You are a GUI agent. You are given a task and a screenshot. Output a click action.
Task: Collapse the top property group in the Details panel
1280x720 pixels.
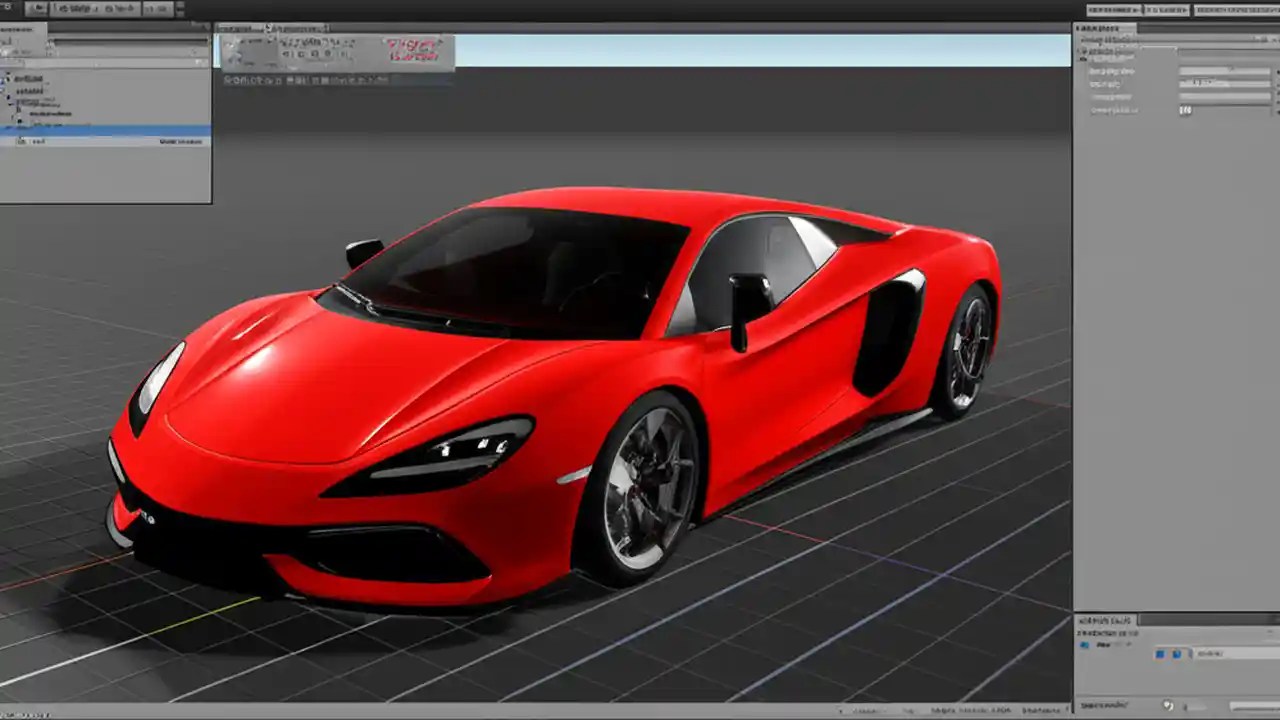pos(1078,50)
